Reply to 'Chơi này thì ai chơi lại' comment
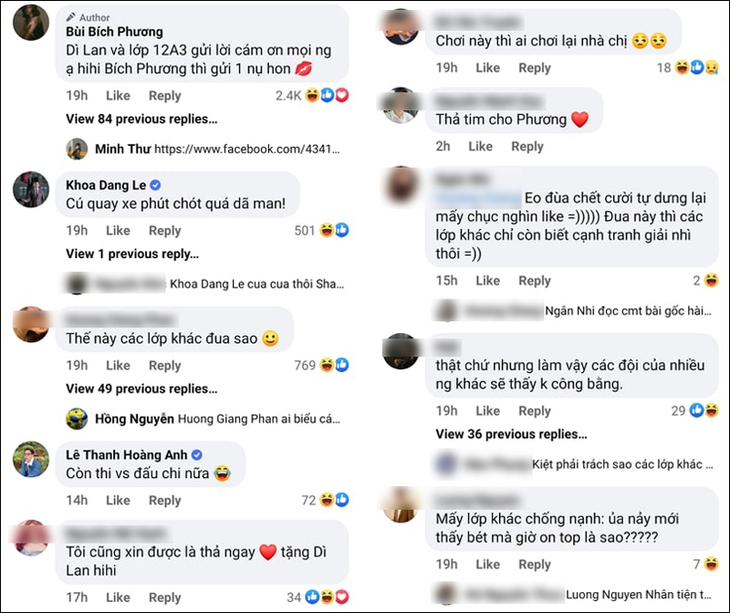Screen dimensions: 730x613 (x=535, y=68)
